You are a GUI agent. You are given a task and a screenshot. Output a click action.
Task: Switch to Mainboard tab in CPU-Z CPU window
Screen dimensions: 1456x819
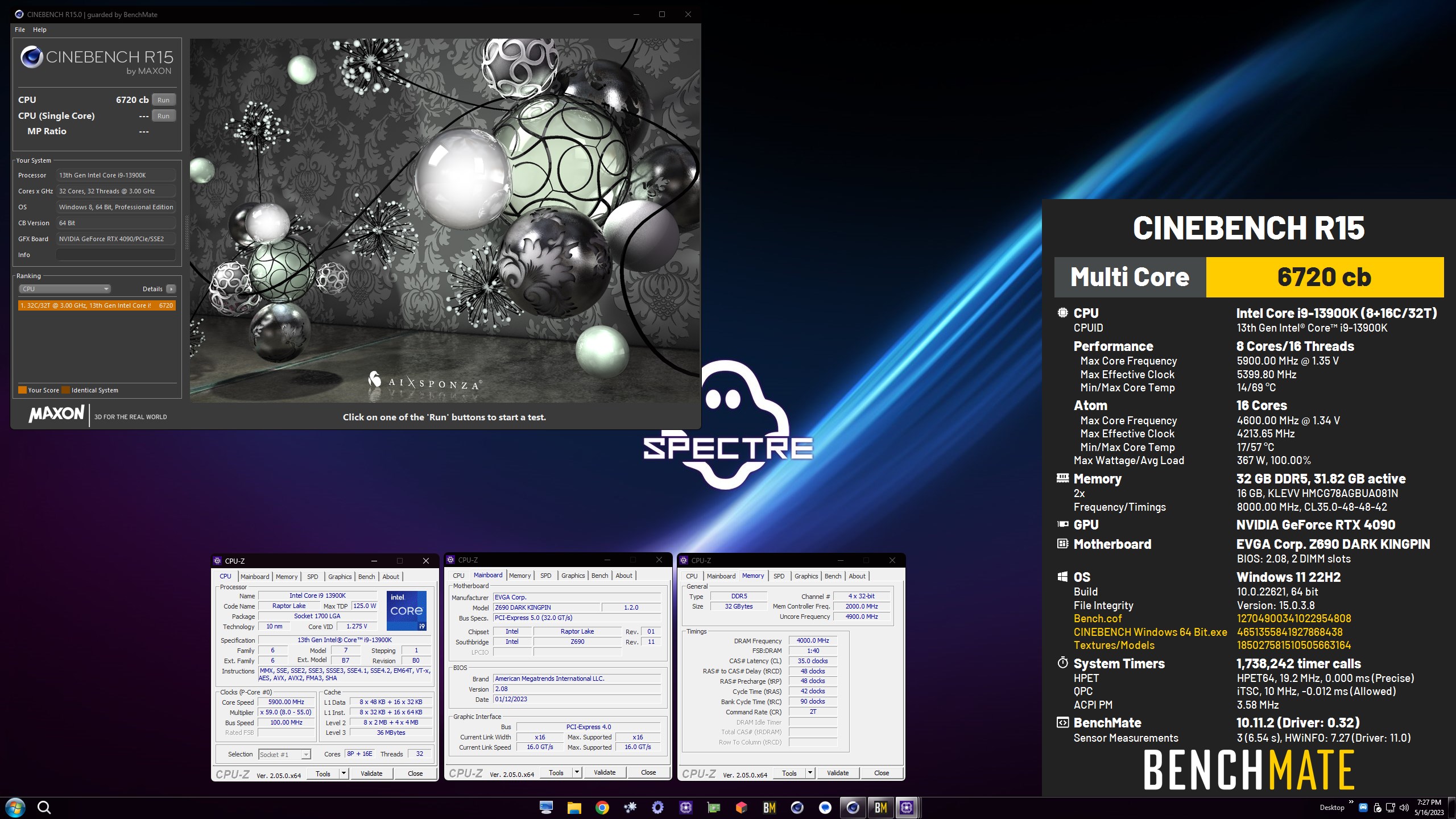click(255, 577)
